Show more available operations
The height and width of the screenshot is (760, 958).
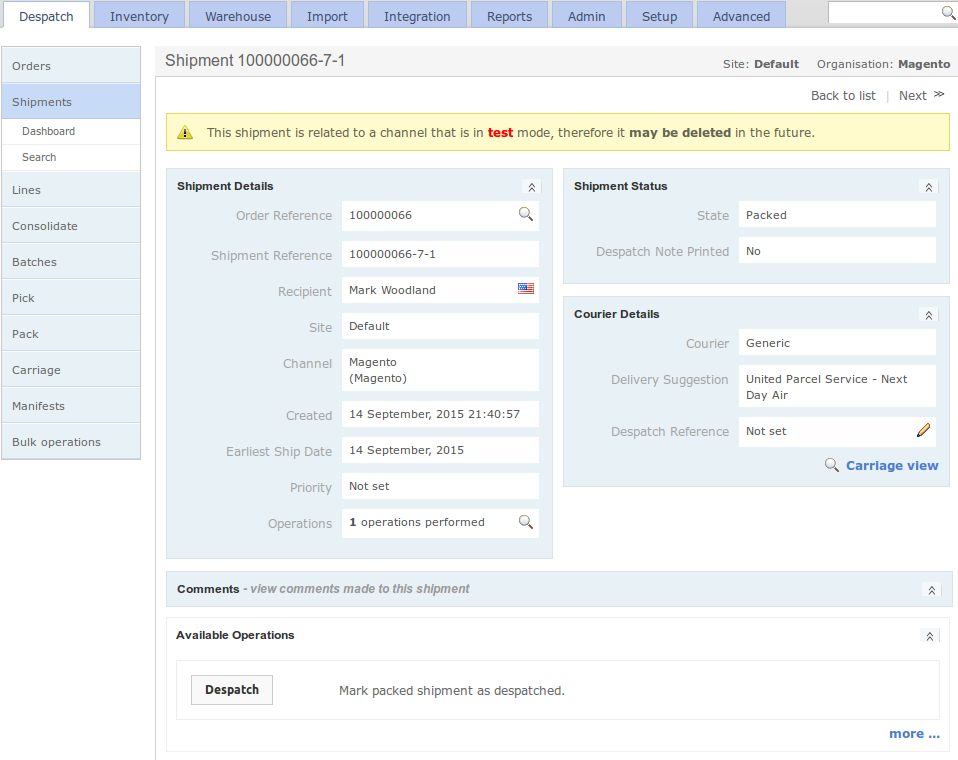coord(914,734)
